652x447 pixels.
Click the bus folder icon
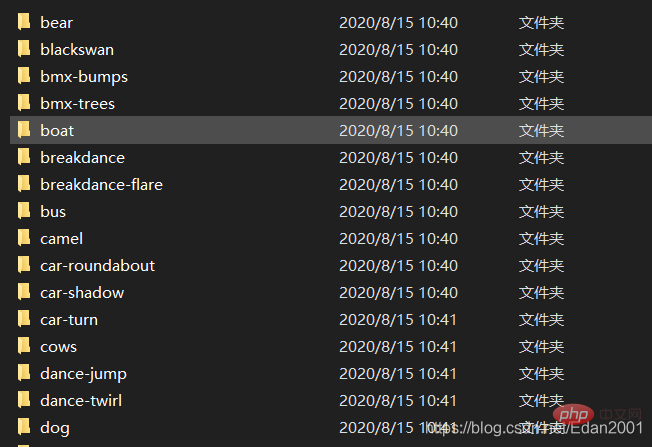point(24,211)
